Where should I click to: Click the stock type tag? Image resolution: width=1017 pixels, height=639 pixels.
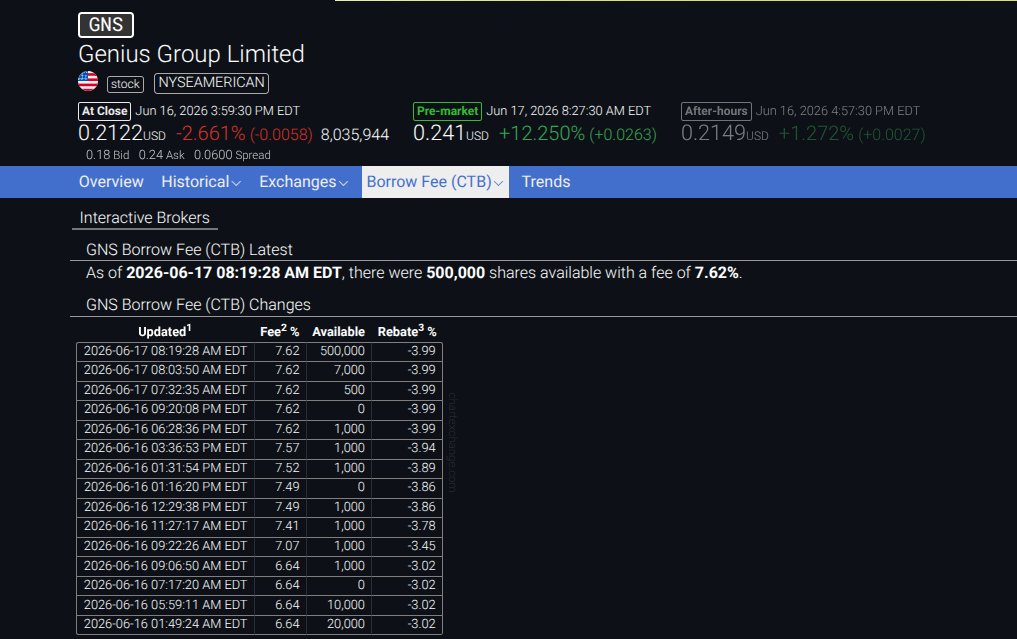tap(125, 84)
